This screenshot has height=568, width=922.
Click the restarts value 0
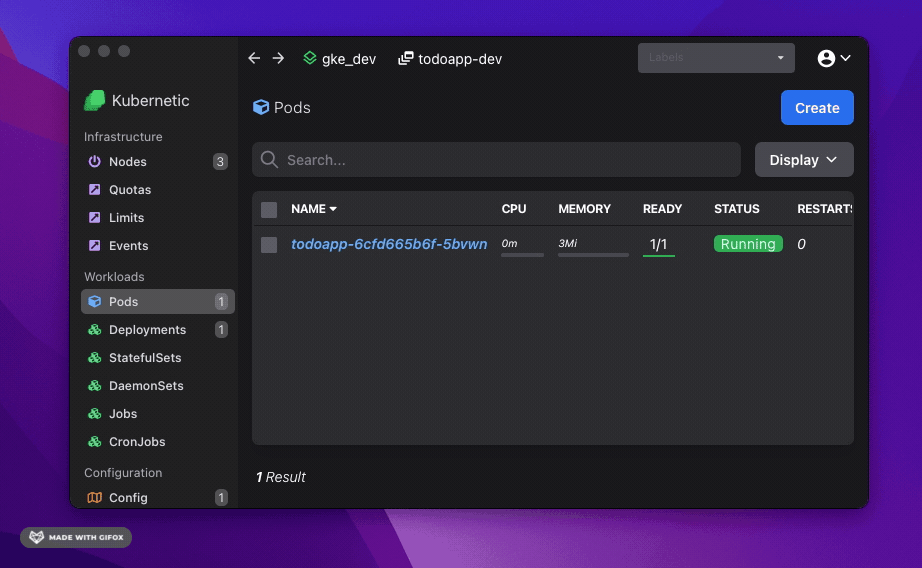[801, 244]
